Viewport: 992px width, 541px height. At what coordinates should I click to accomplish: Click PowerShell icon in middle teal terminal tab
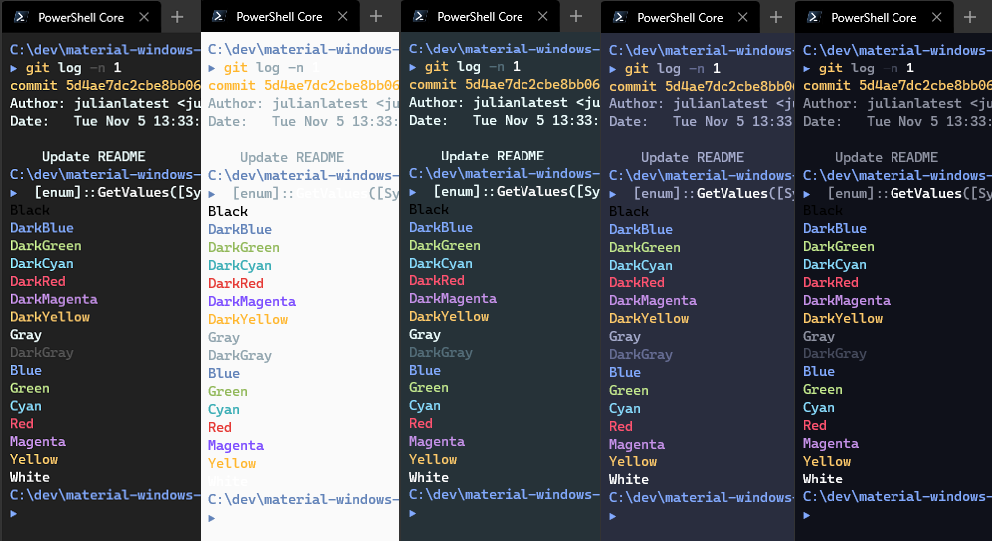[419, 16]
